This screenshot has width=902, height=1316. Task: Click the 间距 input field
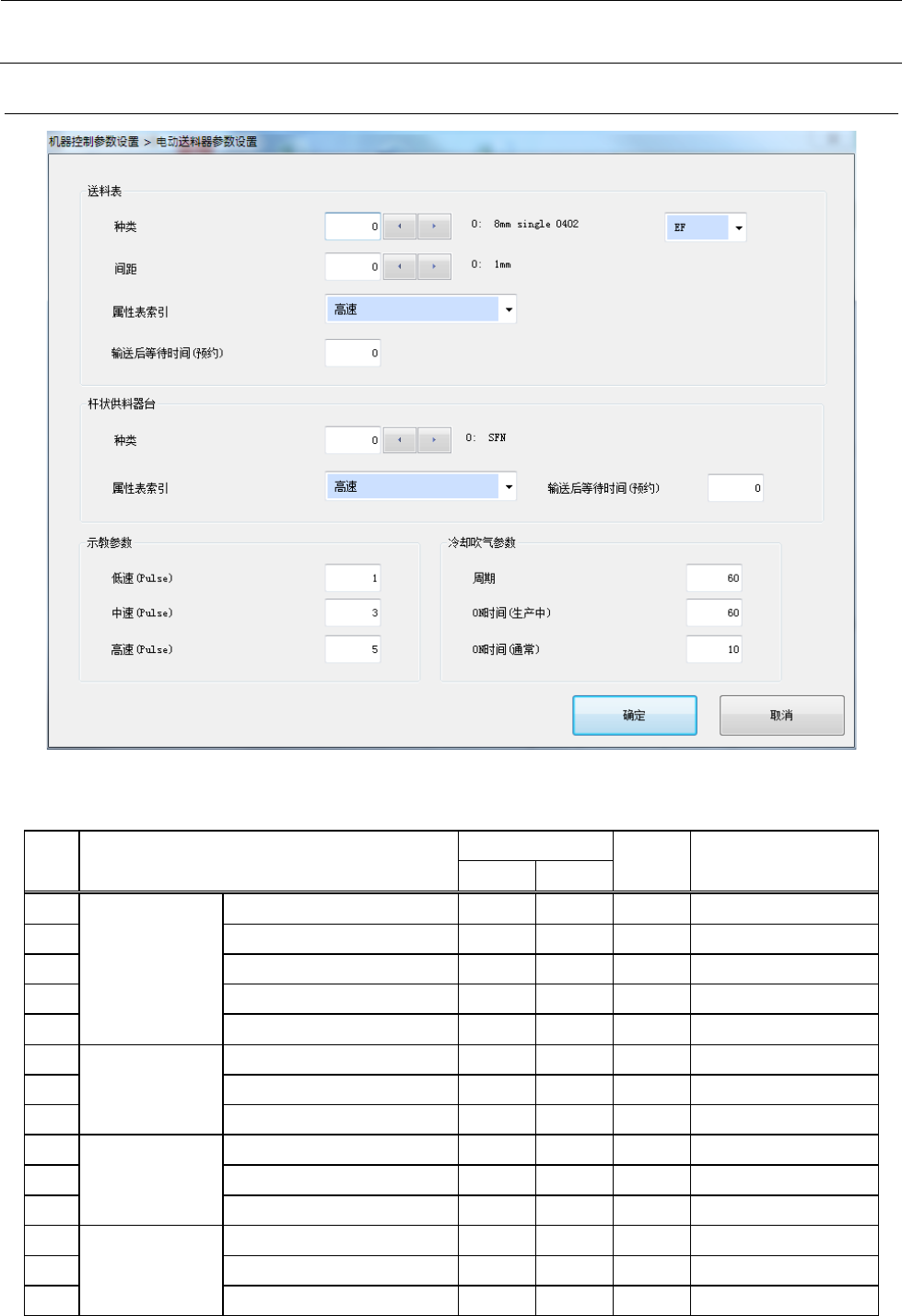click(x=353, y=267)
